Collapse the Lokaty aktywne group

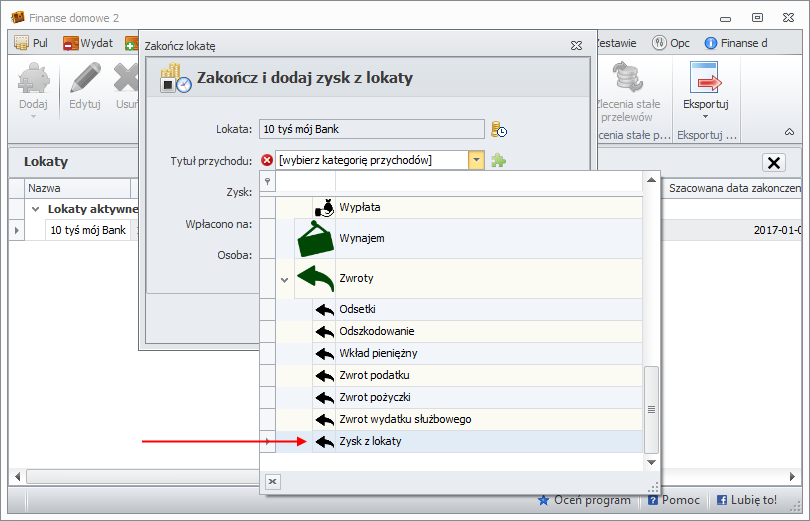pos(36,209)
